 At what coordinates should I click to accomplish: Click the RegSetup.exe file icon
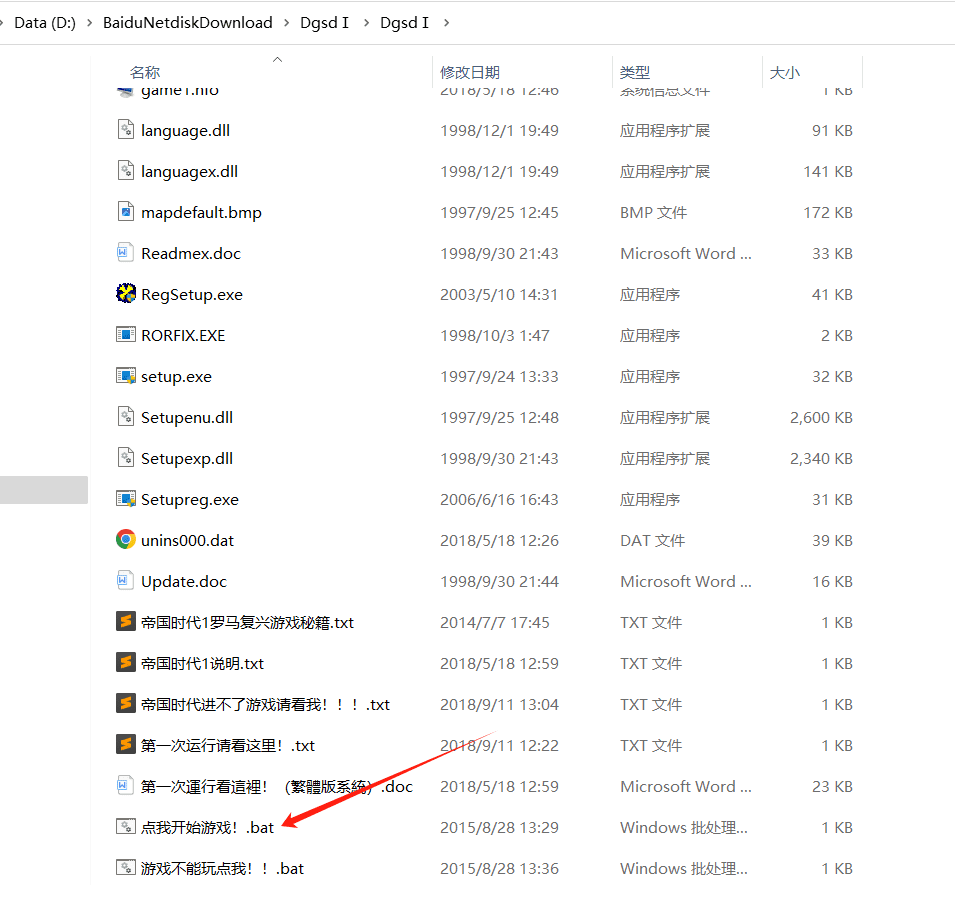125,294
